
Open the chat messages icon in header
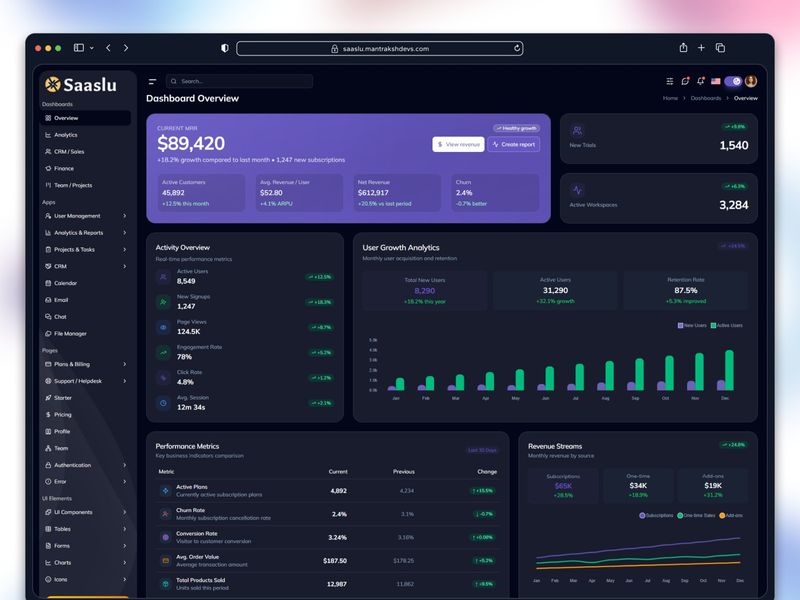pyautogui.click(x=685, y=81)
